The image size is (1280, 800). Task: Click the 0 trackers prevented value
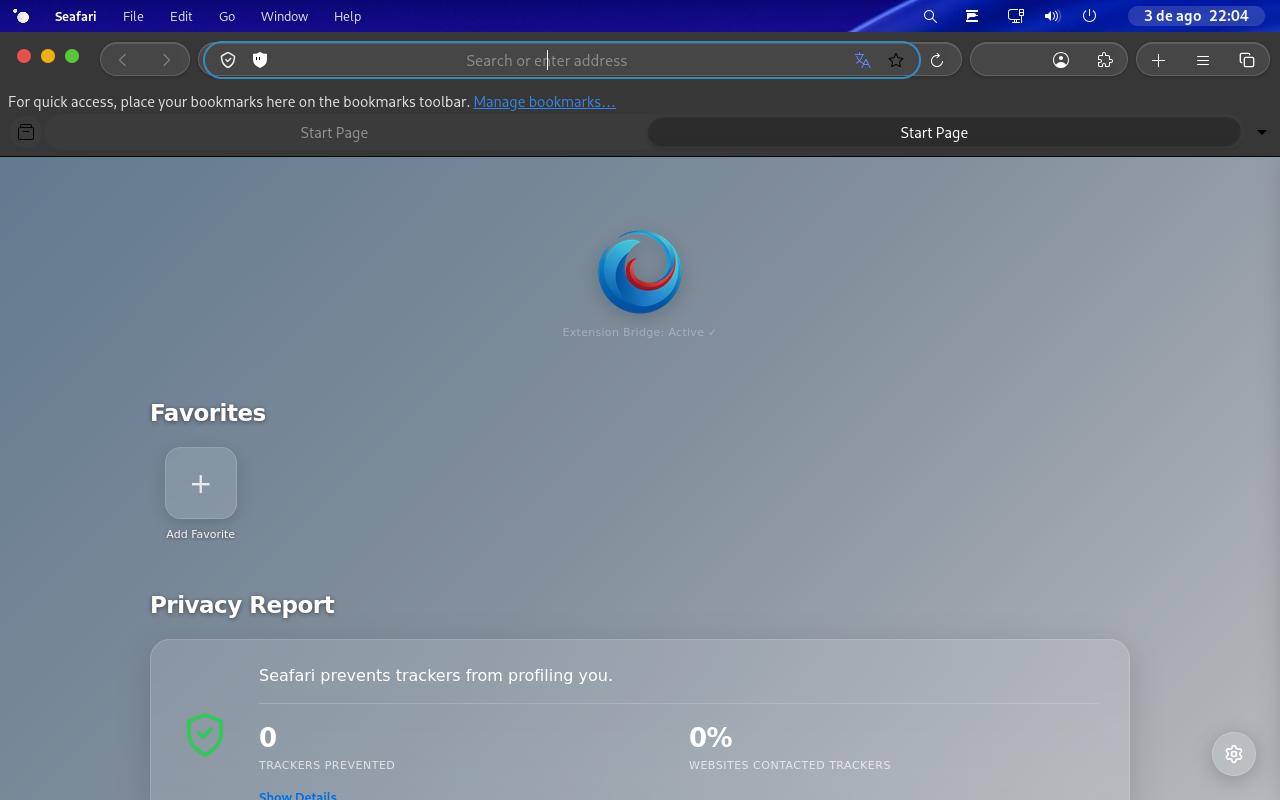coord(268,737)
